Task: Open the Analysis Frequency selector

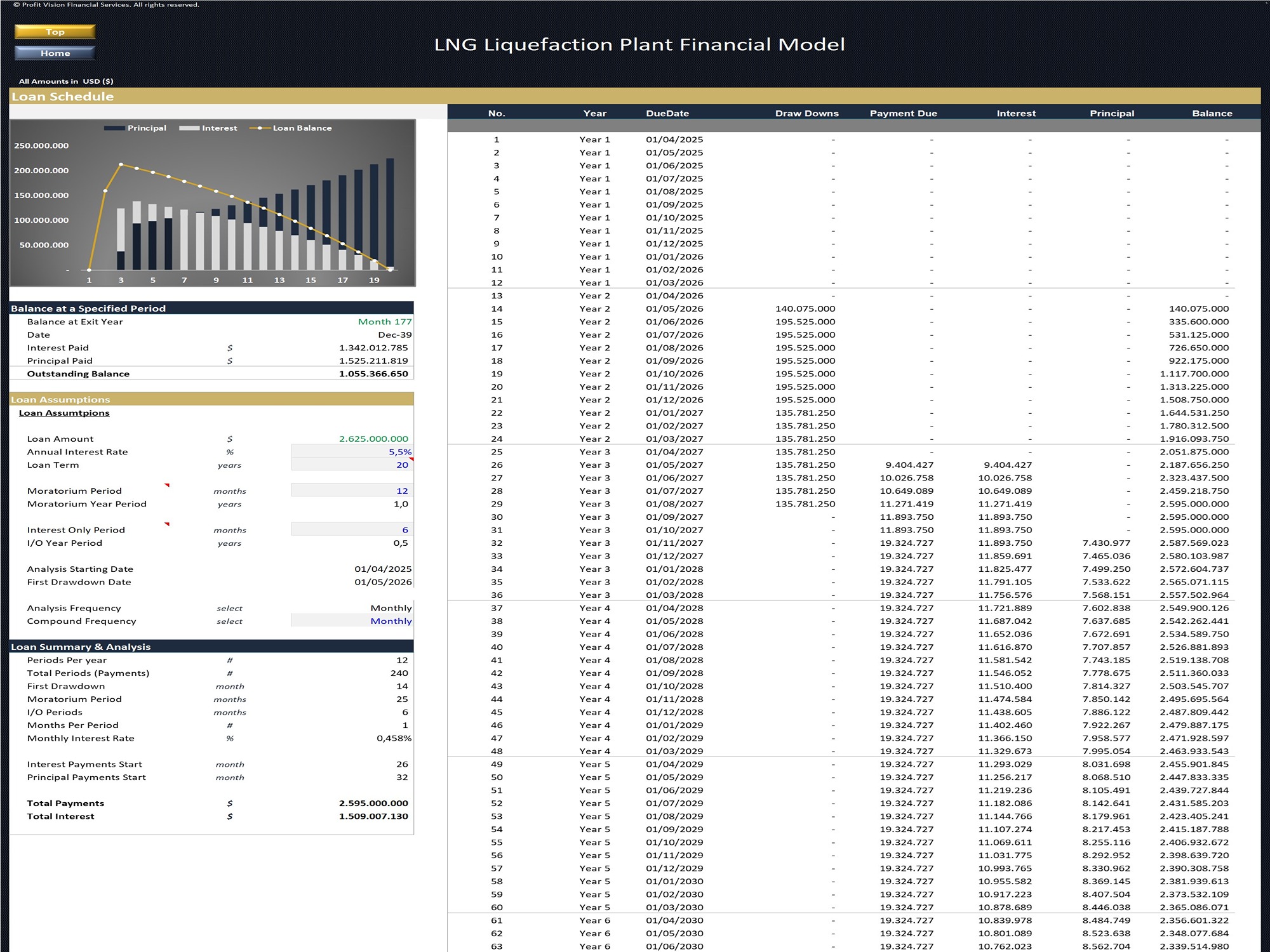Action: pos(391,607)
